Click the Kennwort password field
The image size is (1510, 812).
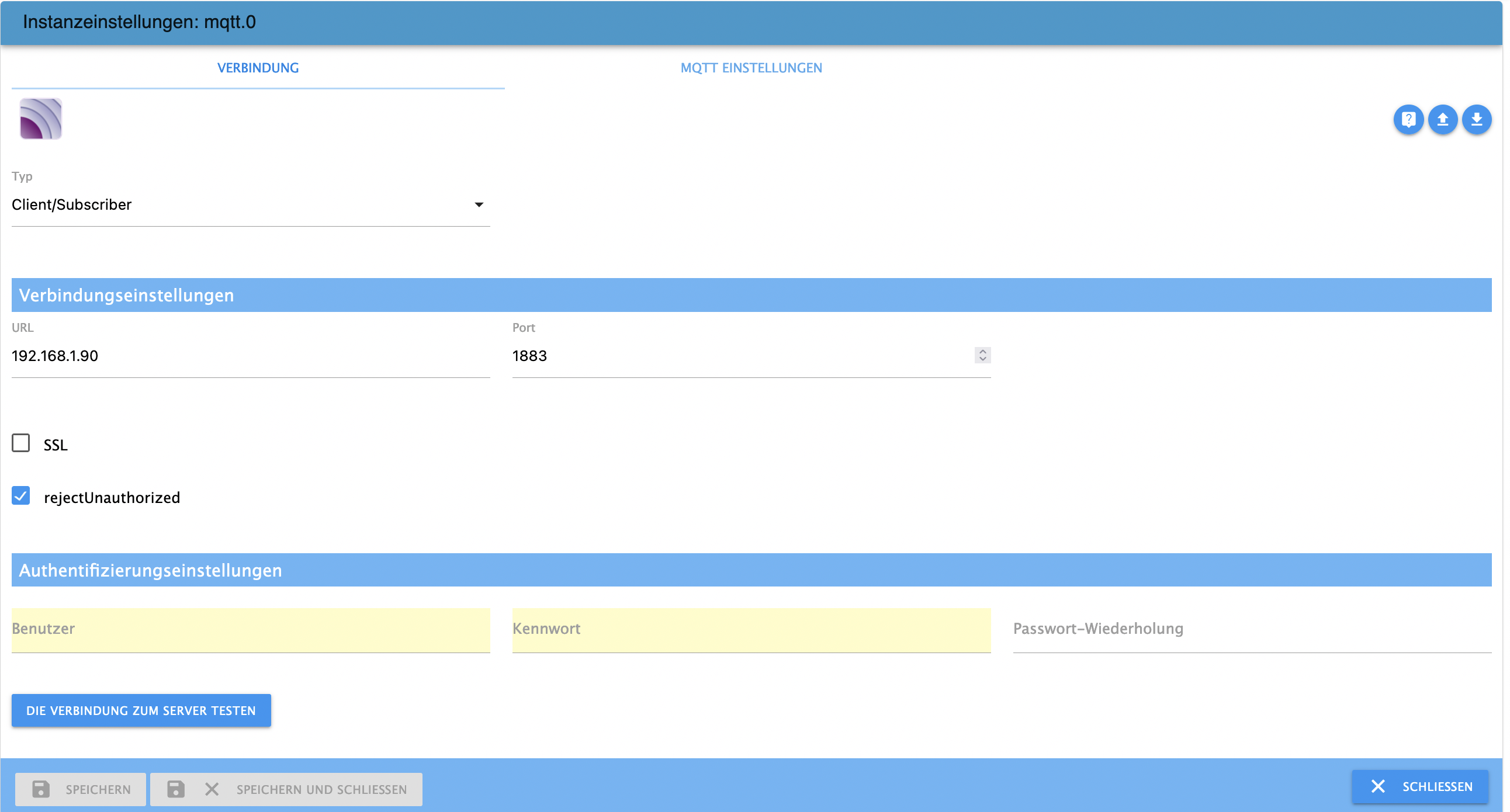coord(750,629)
